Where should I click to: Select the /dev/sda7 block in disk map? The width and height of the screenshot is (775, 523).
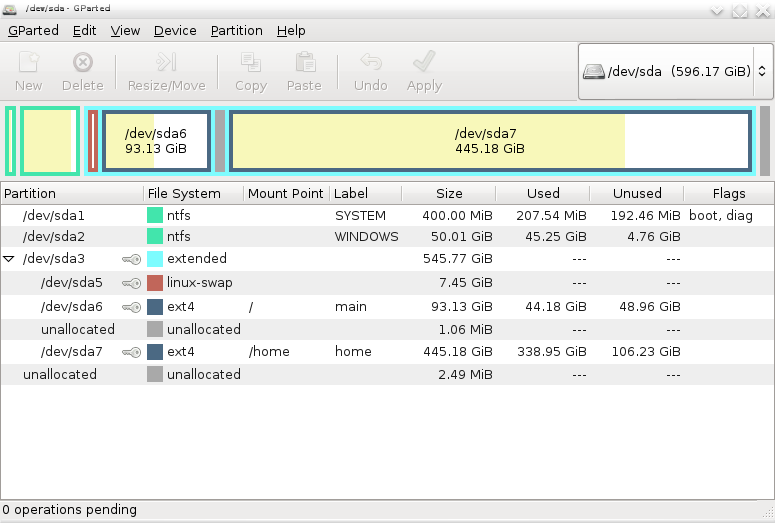click(x=489, y=141)
